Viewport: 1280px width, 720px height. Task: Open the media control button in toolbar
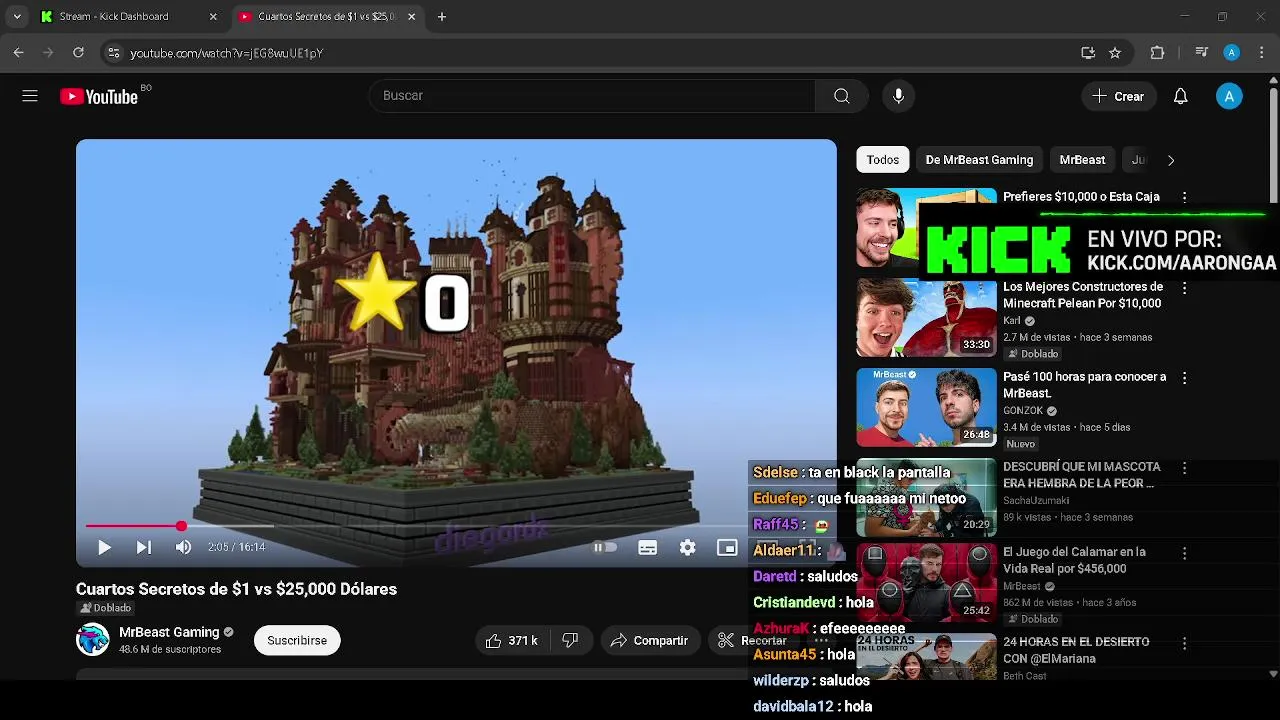pyautogui.click(x=1202, y=53)
